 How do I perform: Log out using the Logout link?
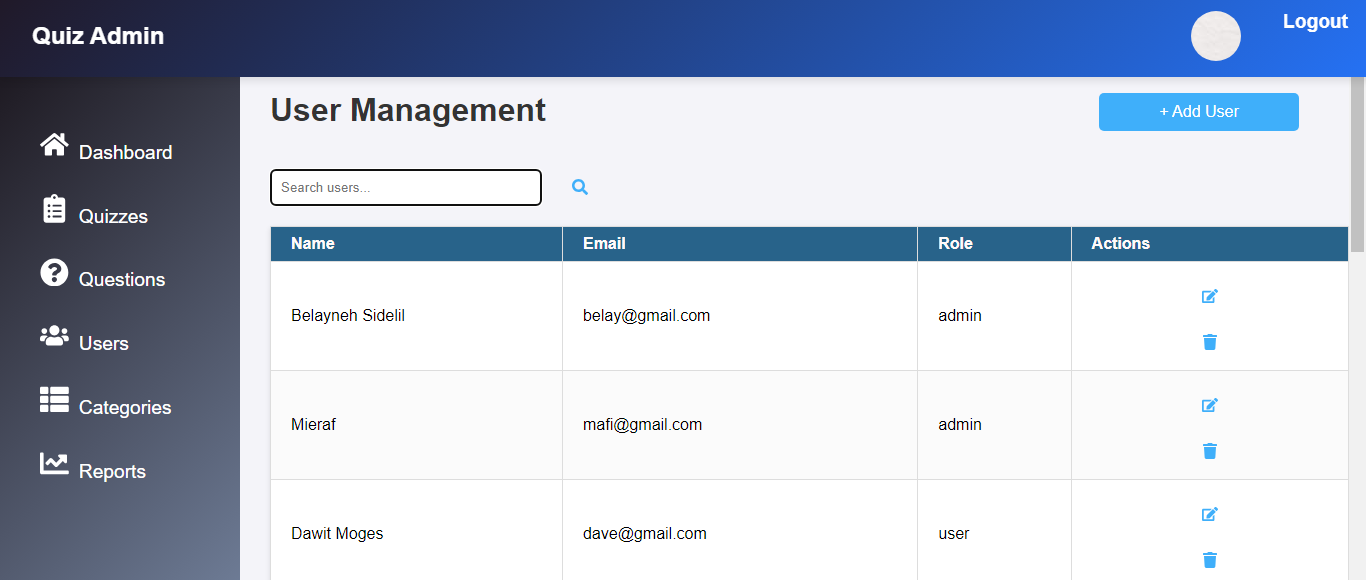1315,22
